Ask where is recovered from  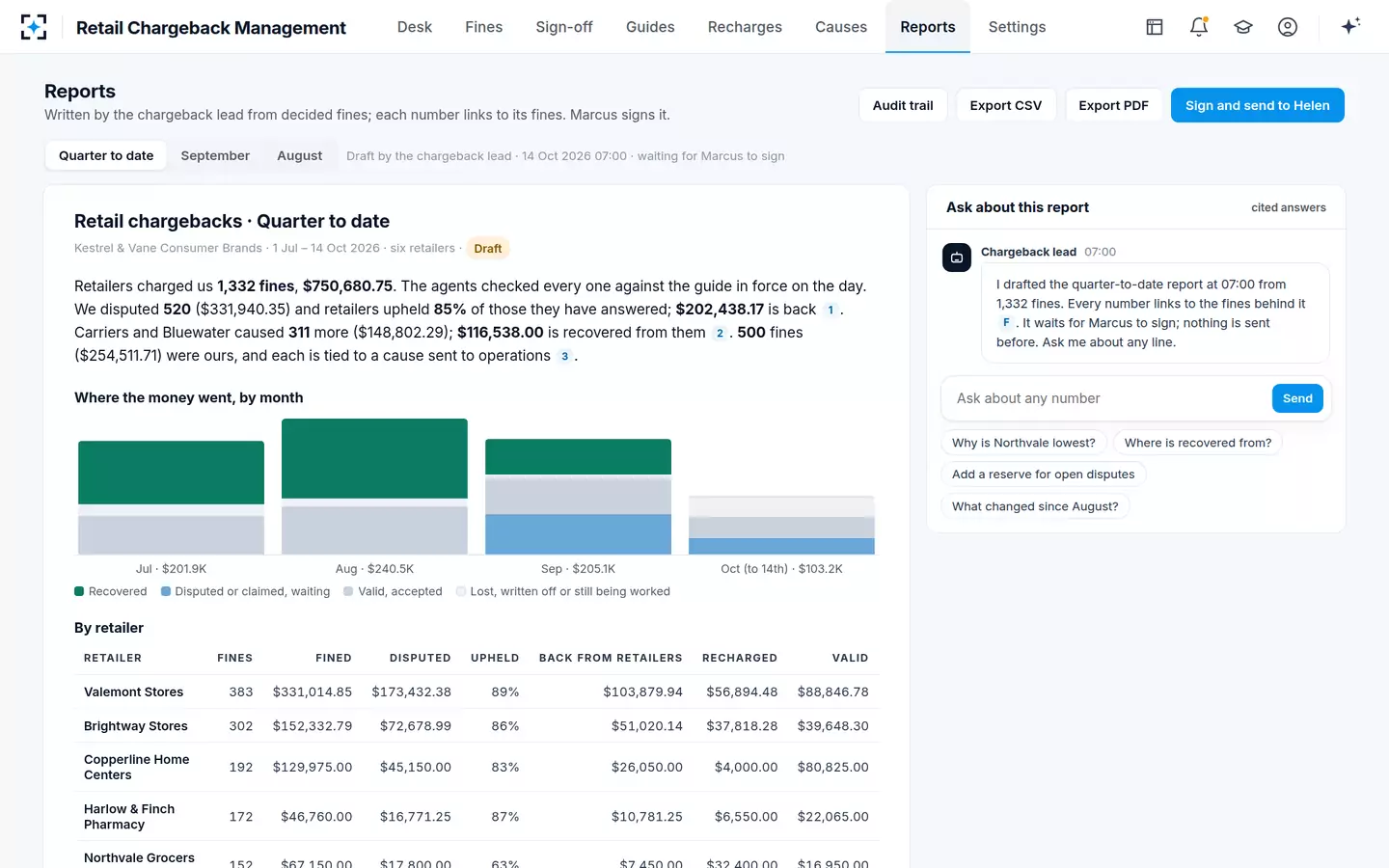click(x=1198, y=443)
